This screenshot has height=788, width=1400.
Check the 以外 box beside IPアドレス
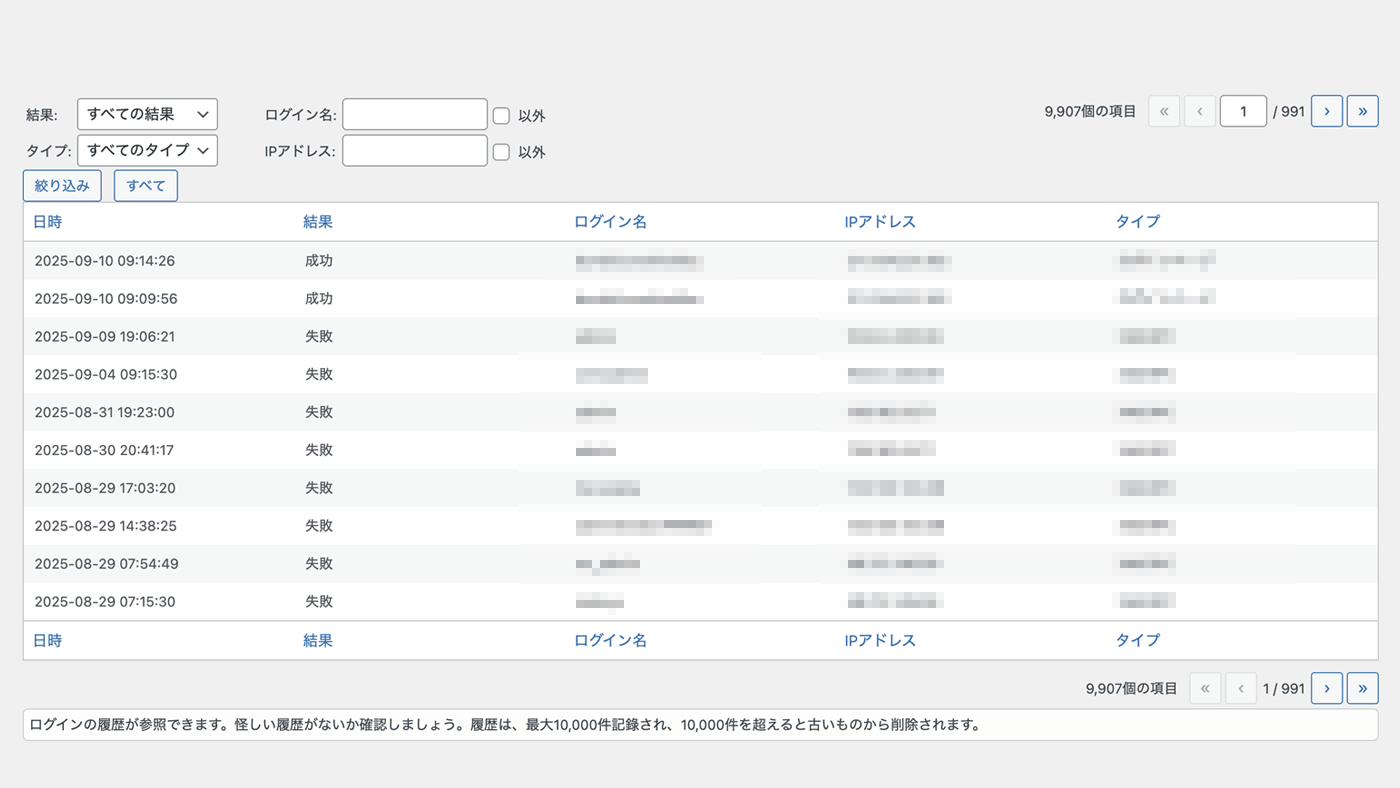501,151
